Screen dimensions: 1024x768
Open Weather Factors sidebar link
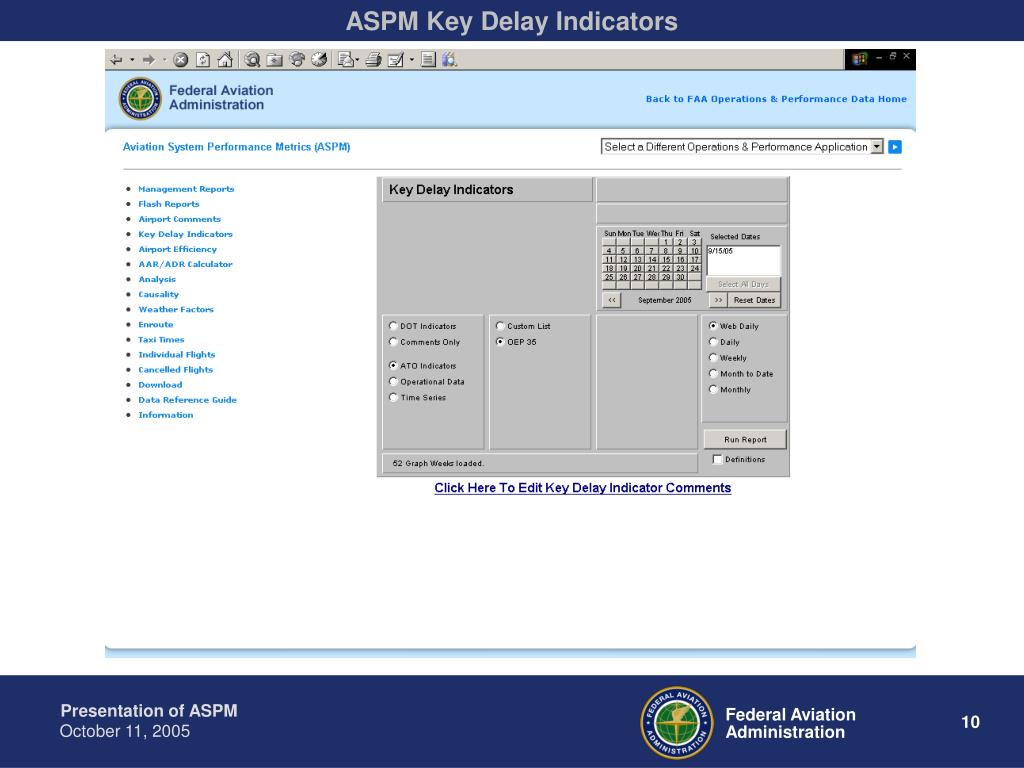pos(176,309)
